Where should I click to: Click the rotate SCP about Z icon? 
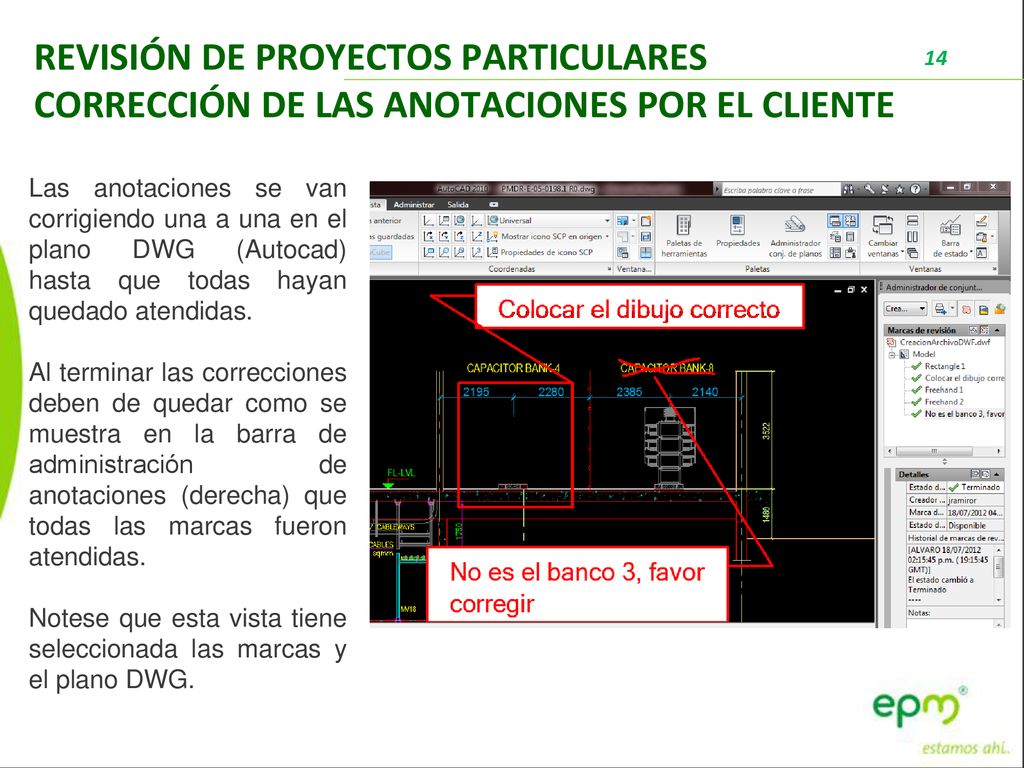click(x=460, y=236)
